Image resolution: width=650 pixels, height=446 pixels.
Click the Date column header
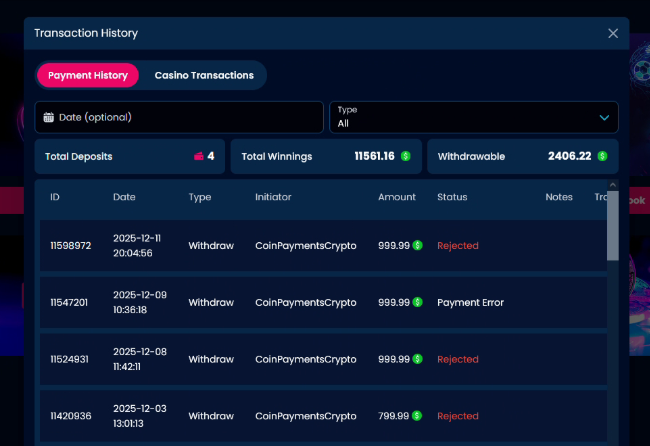124,197
